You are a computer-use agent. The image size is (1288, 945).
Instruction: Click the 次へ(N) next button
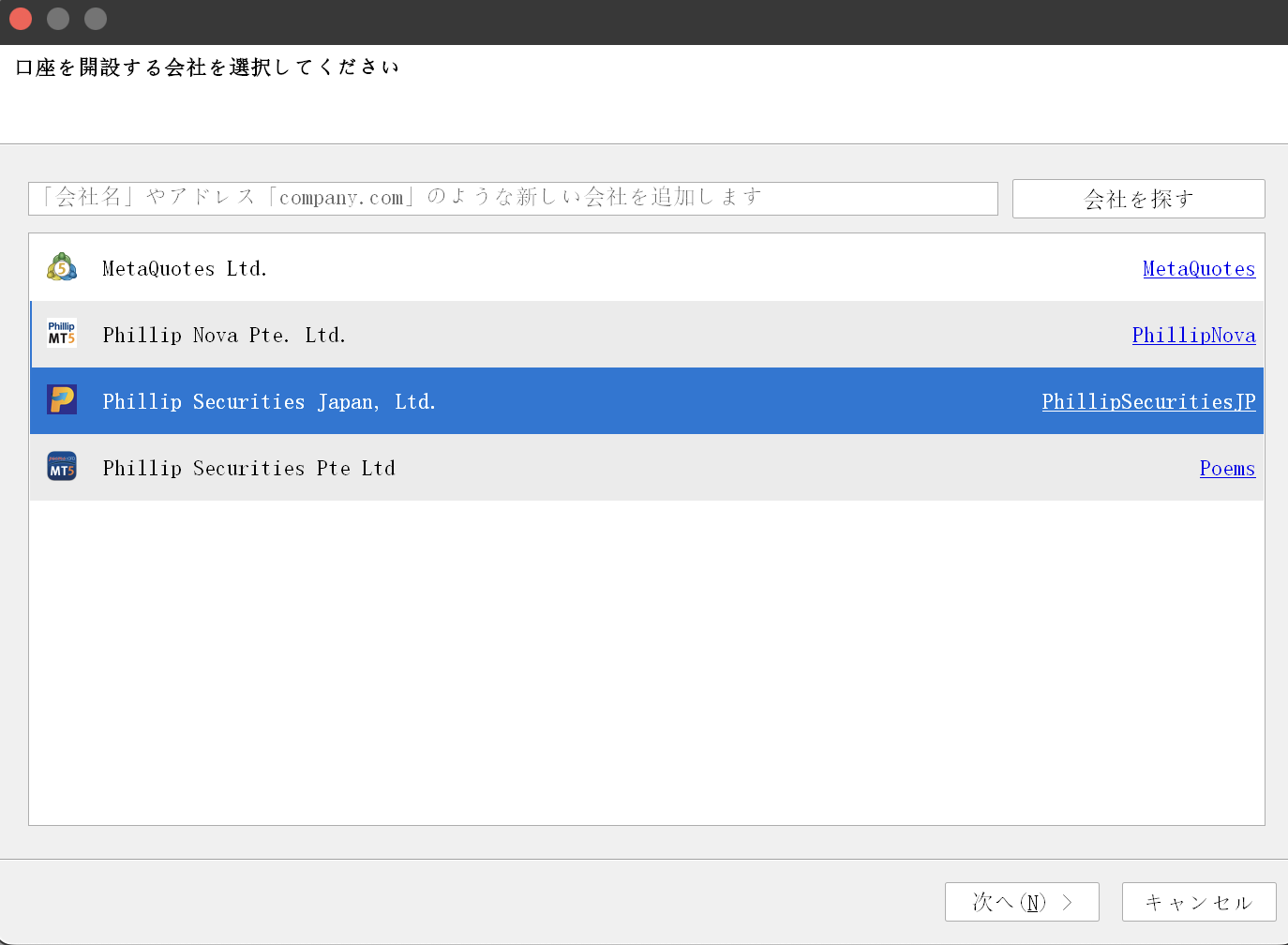click(x=1022, y=902)
